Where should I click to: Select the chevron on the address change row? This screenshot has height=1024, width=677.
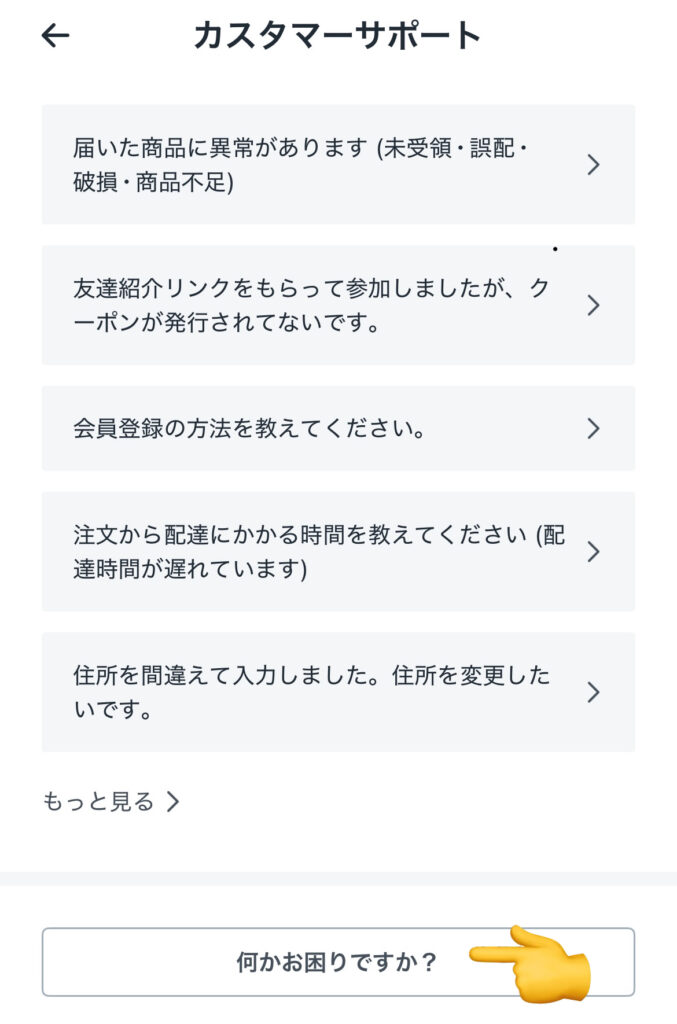(594, 691)
